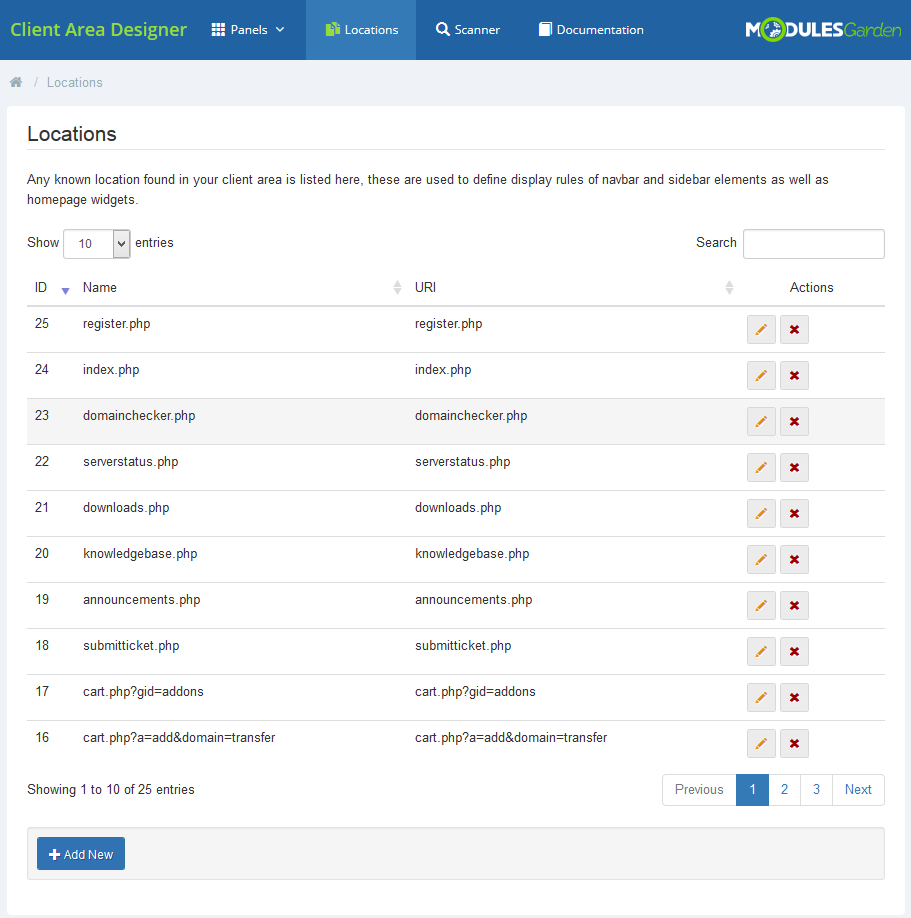
Task: Click the Locations breadcrumb link
Action: click(74, 83)
